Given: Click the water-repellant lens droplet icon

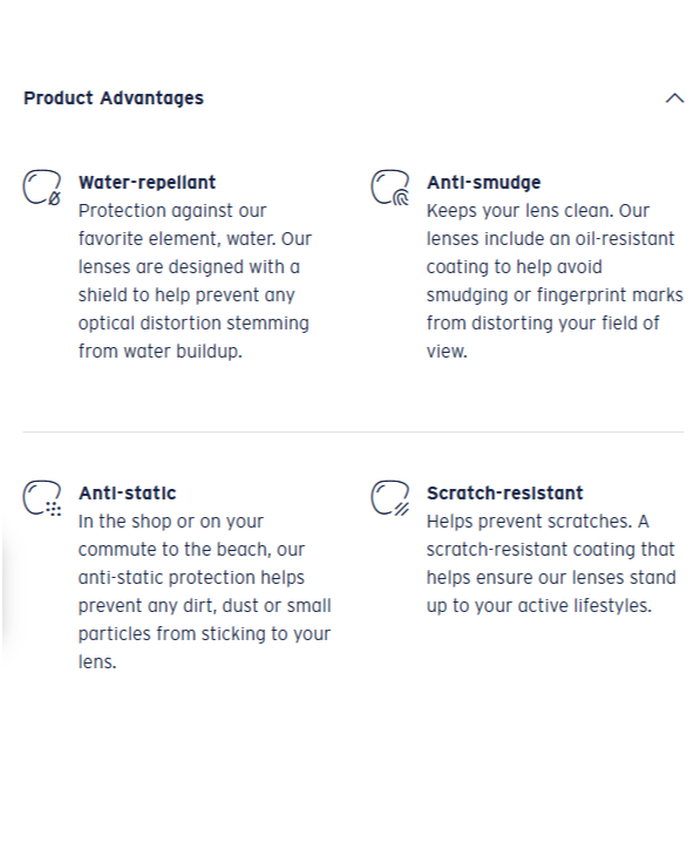Looking at the screenshot, I should pyautogui.click(x=41, y=188).
